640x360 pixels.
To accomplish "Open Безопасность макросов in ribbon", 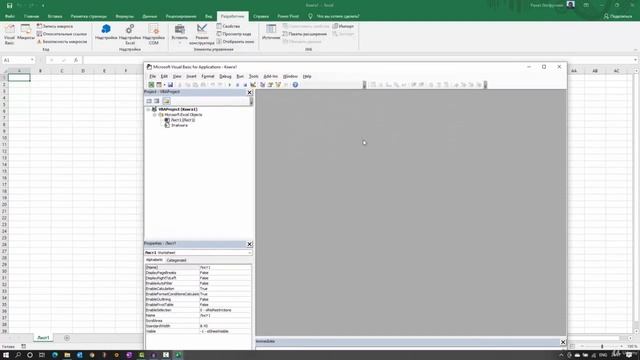I will (62, 42).
